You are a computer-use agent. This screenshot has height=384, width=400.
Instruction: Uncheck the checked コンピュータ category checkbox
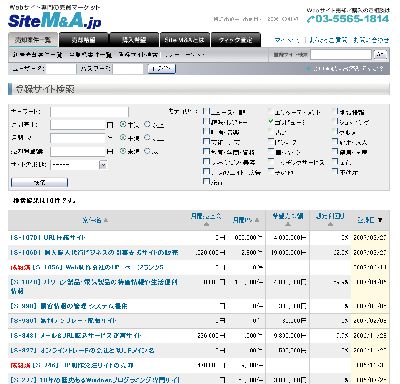click(x=271, y=122)
